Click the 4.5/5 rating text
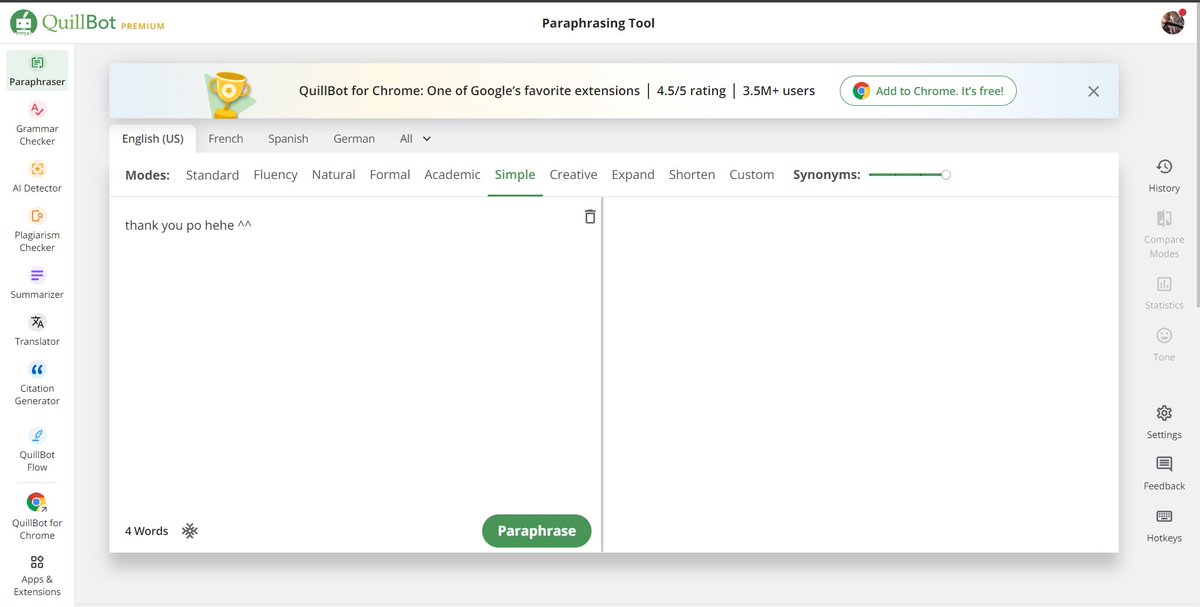 click(x=691, y=91)
